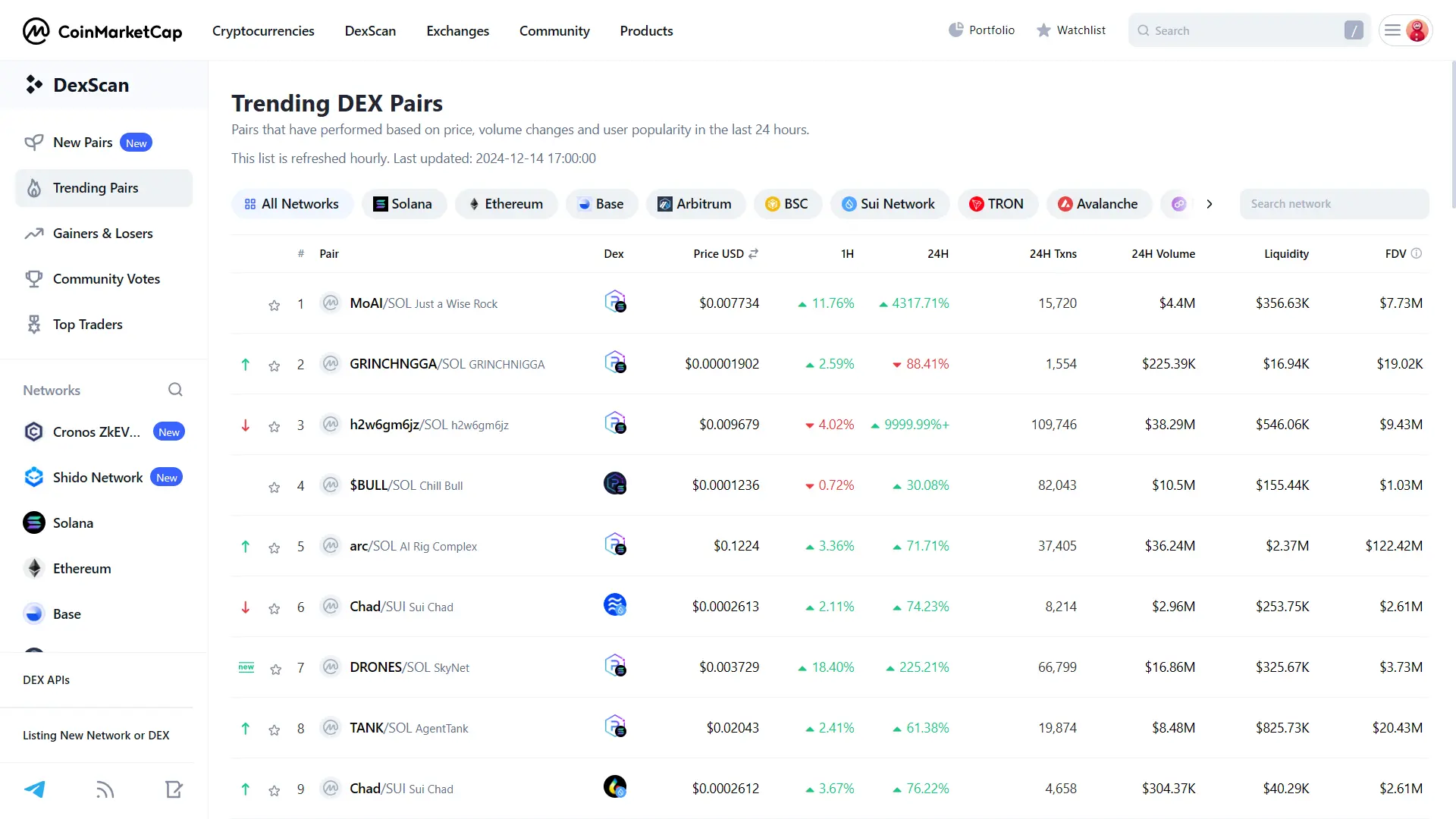Screen dimensions: 1456x819
Task: Open the Exchanges menu
Action: point(457,31)
